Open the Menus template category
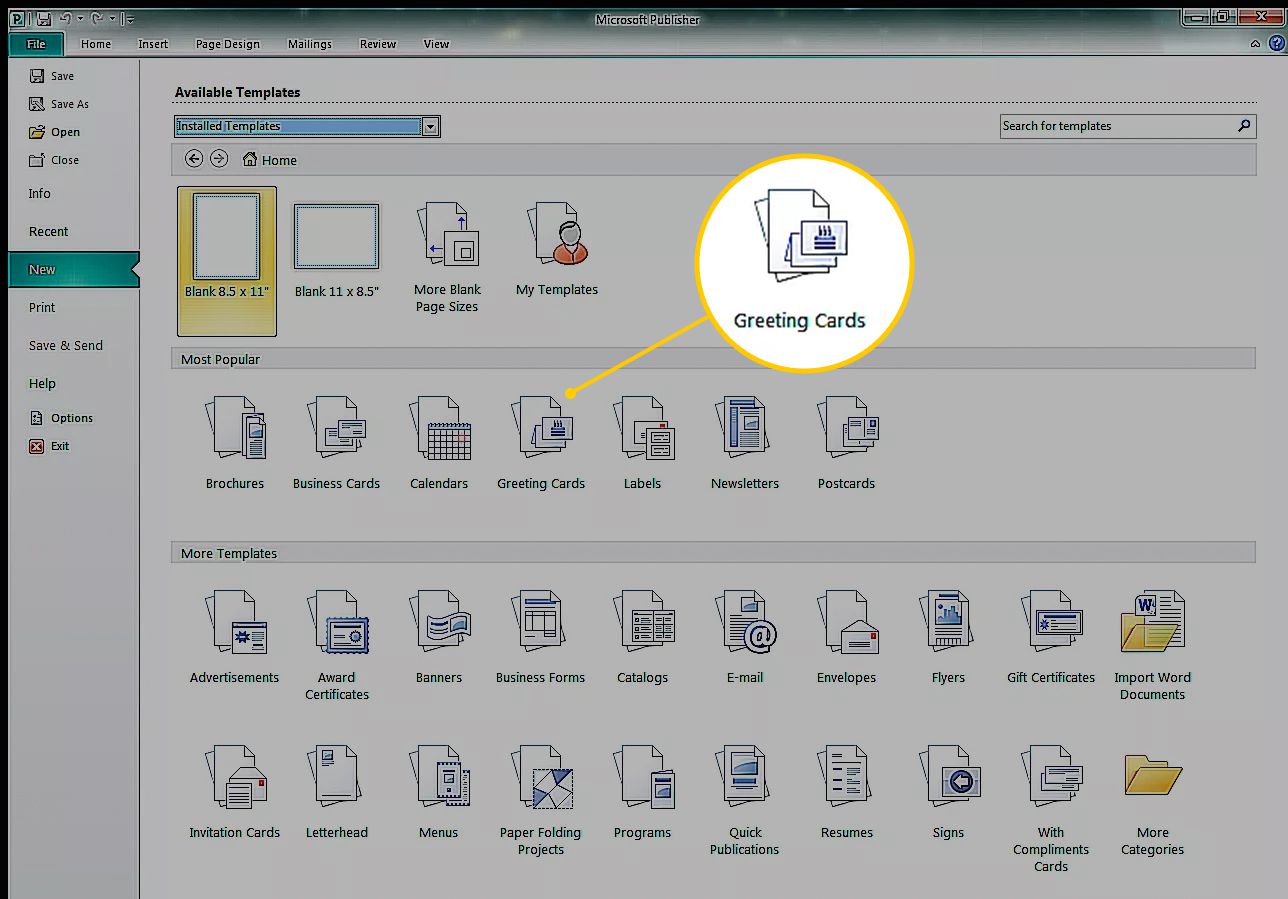Image resolution: width=1288 pixels, height=899 pixels. [x=439, y=791]
